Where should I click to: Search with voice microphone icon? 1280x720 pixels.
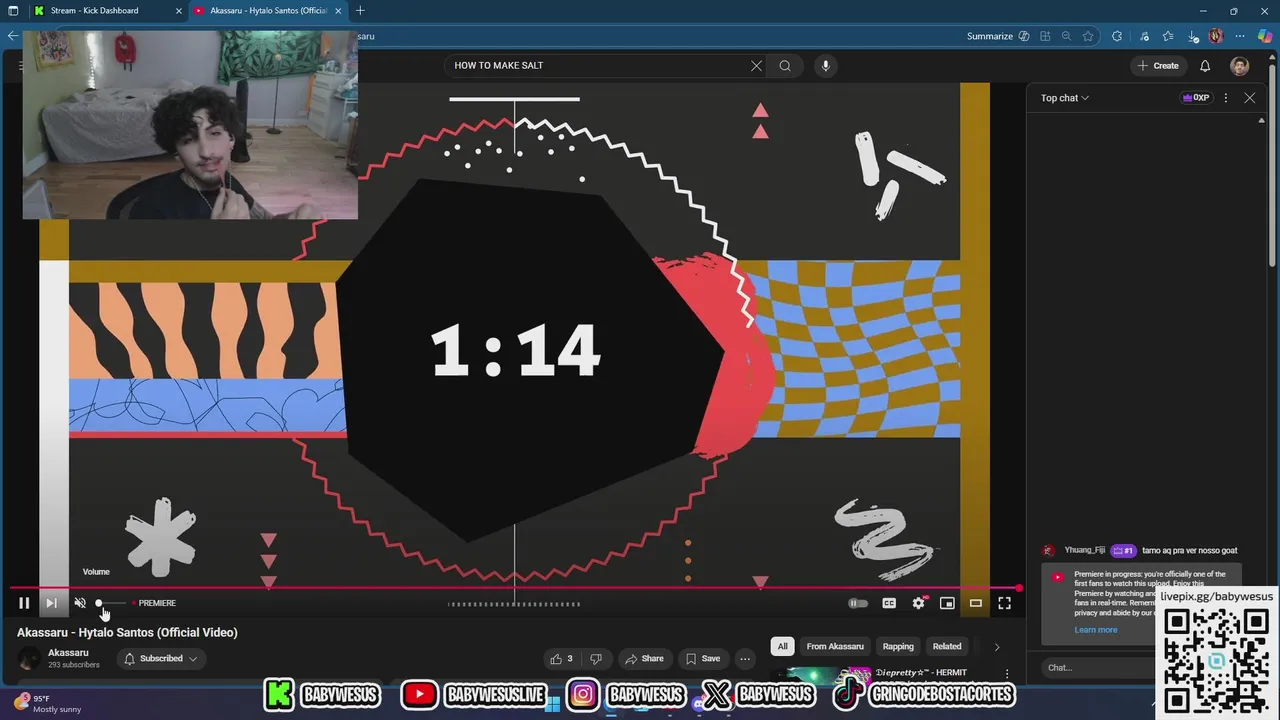tap(825, 66)
